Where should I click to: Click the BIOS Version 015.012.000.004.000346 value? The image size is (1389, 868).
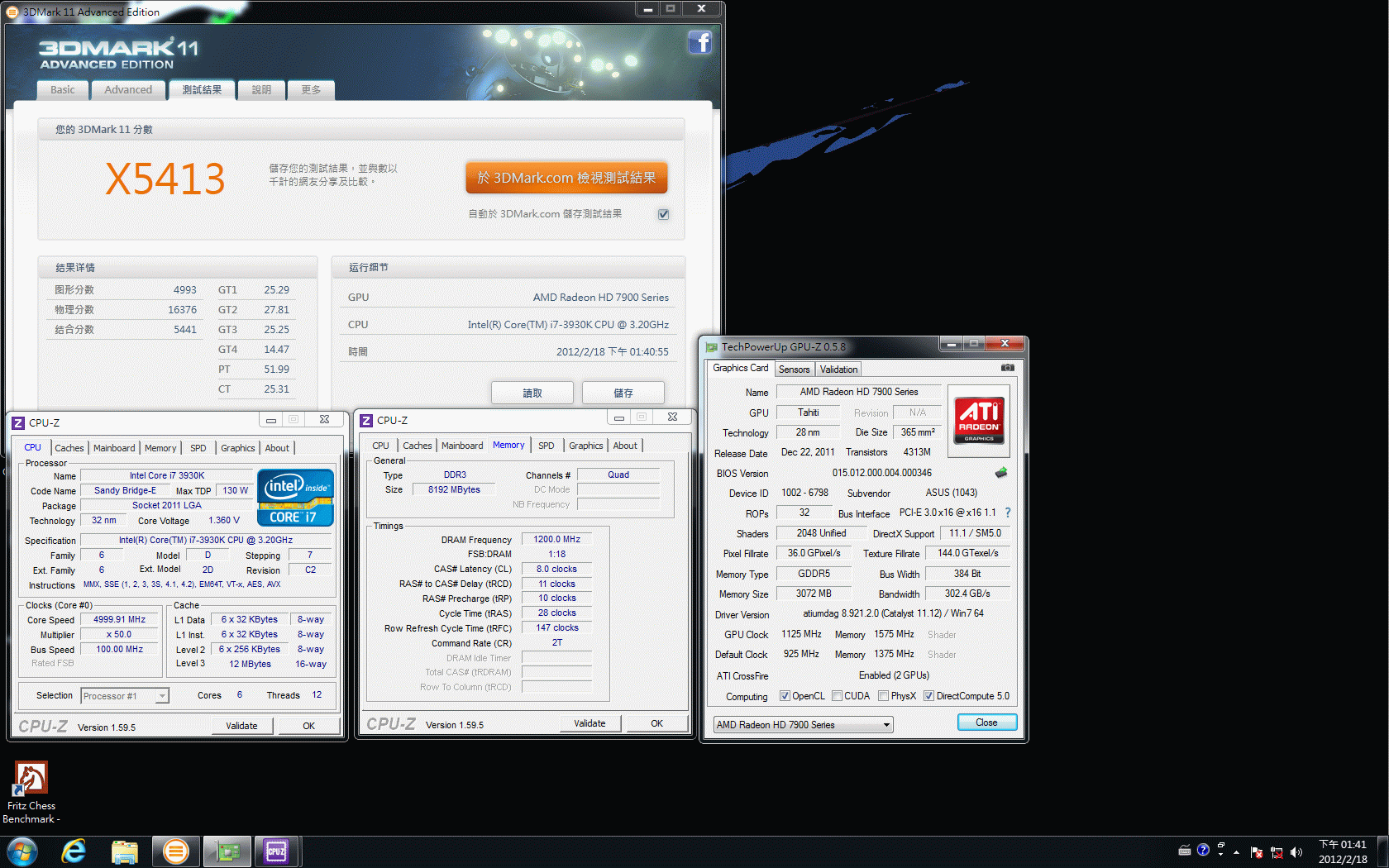point(882,473)
